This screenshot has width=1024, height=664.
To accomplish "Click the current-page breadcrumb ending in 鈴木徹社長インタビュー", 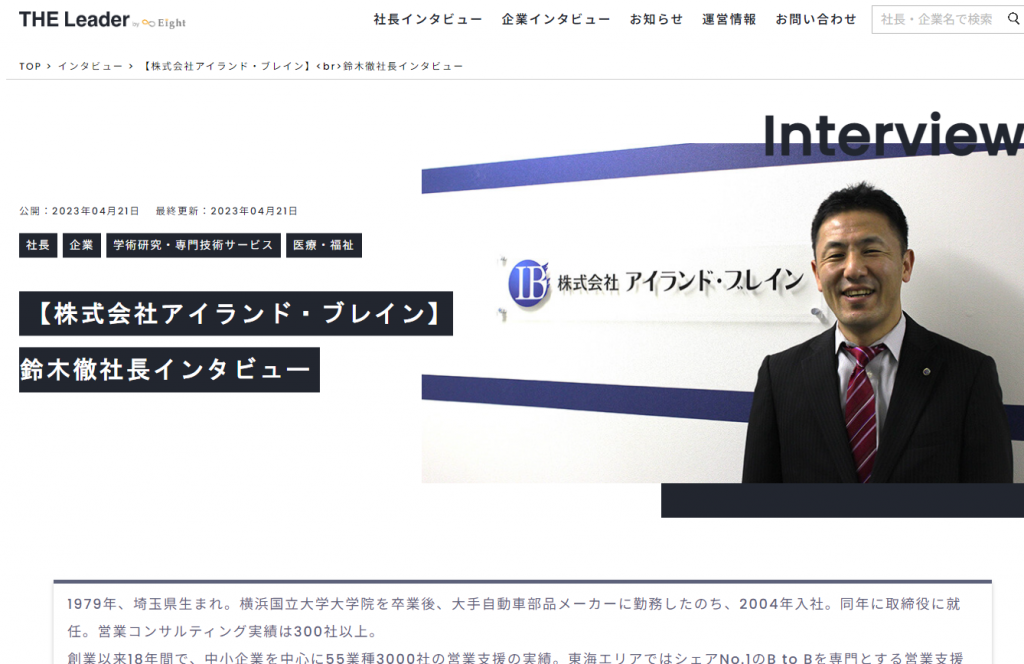I will [303, 66].
